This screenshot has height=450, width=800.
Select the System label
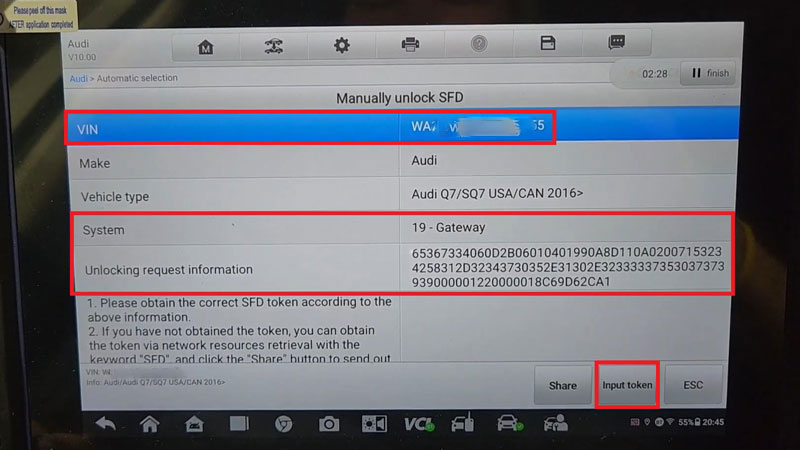(104, 230)
